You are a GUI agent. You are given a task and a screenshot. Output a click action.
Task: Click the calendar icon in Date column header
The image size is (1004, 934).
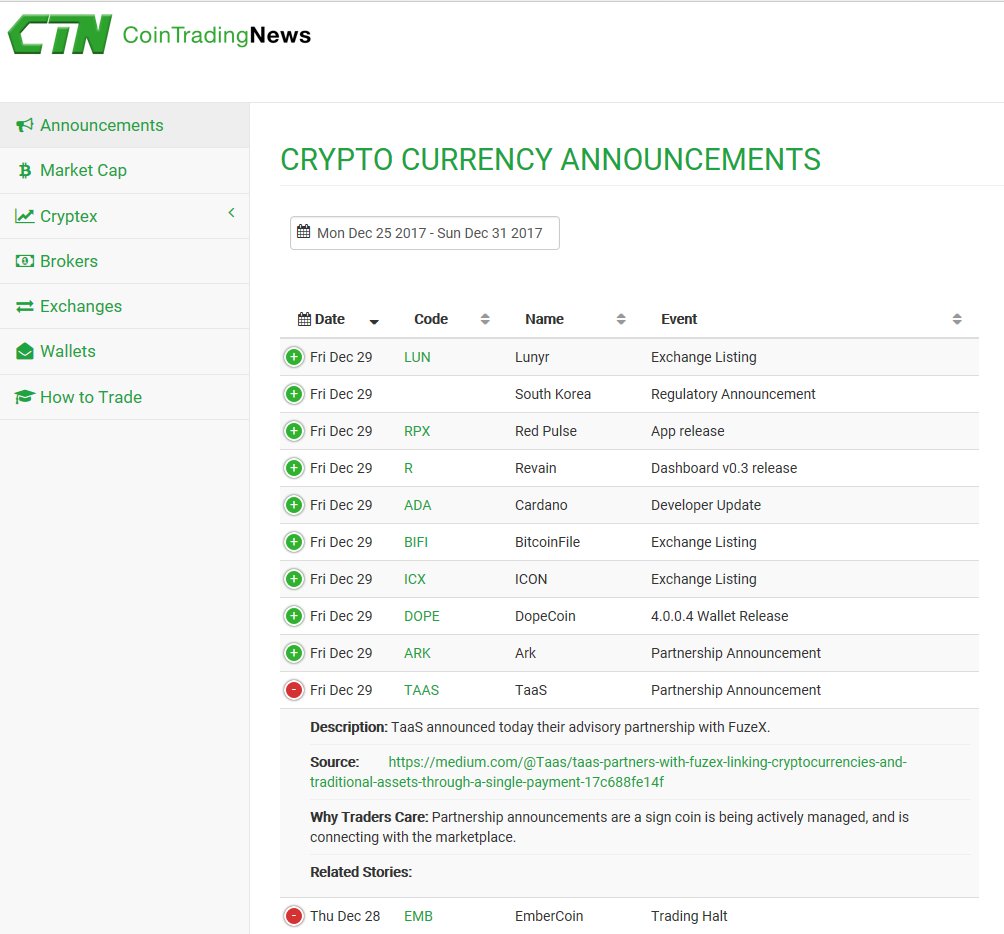tap(305, 319)
